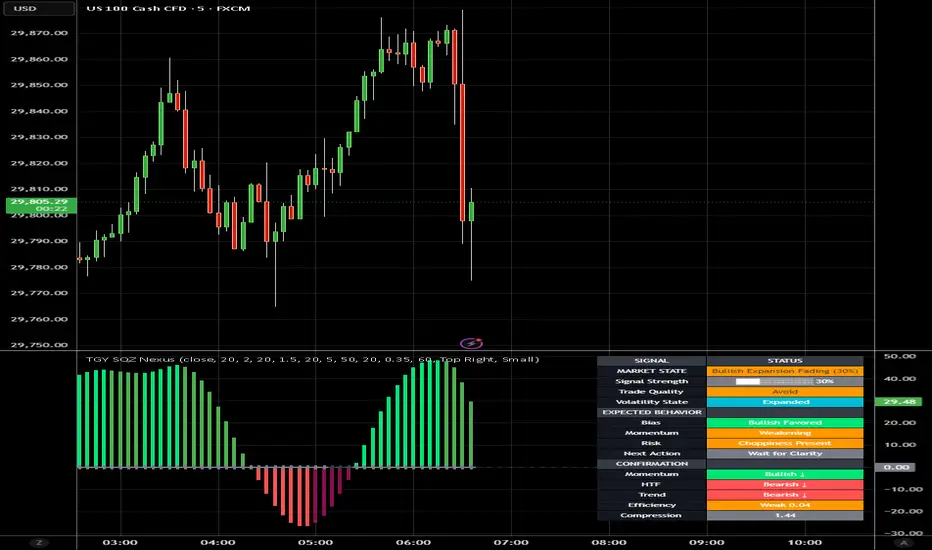
Task: Click the cyan Expanded volatility state cell
Action: 785,402
